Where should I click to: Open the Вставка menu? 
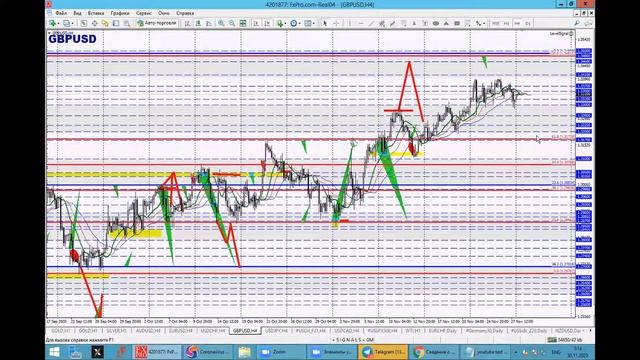96,13
